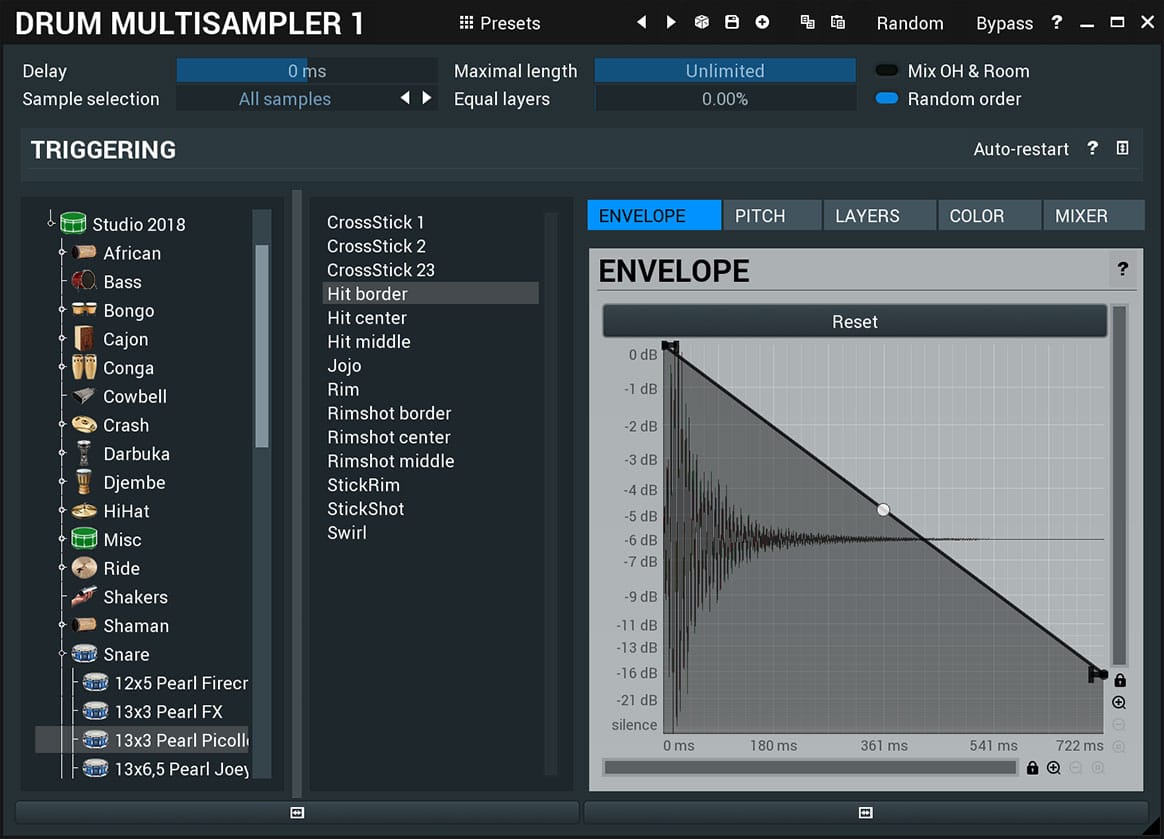Click the Random button in the header
Screen dimensions: 1164x839
click(909, 23)
